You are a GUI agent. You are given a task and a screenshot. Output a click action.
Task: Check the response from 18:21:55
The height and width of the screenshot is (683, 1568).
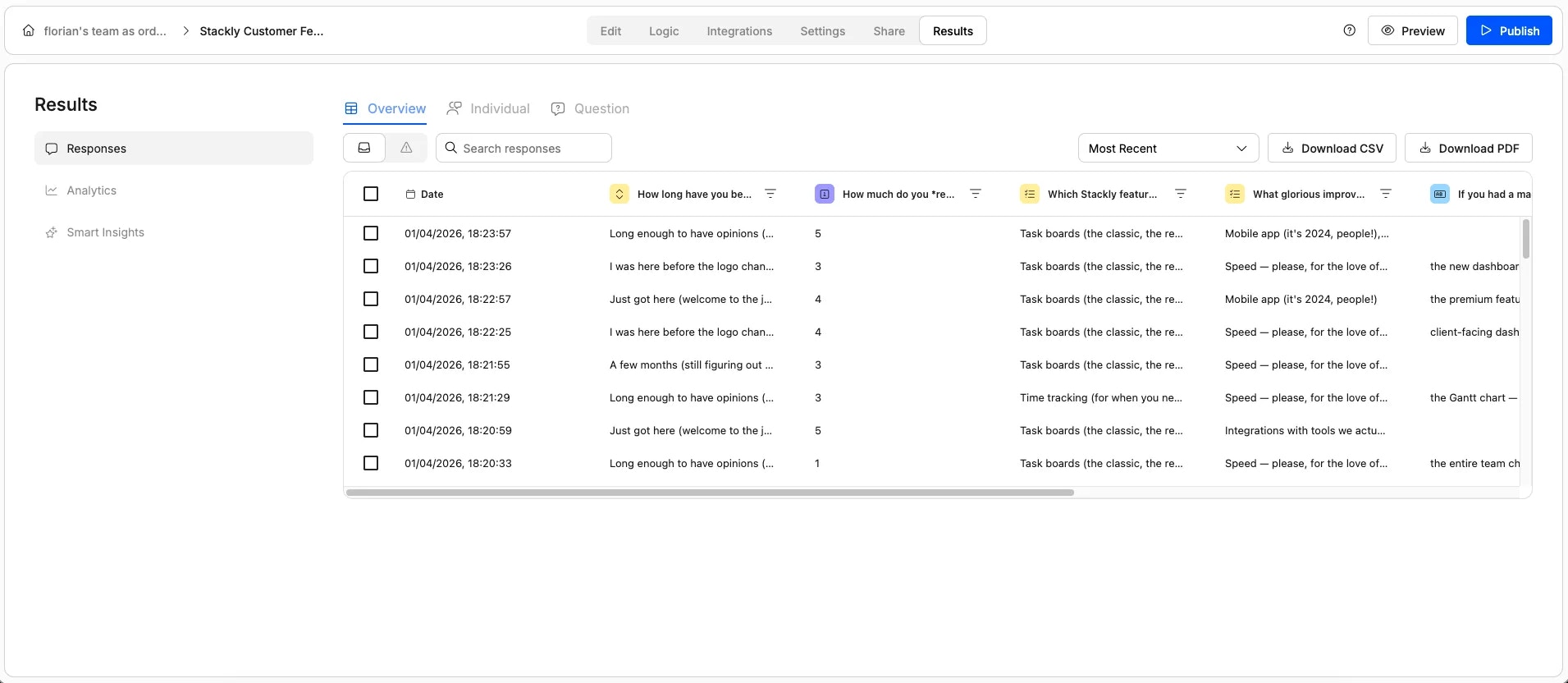coord(371,364)
